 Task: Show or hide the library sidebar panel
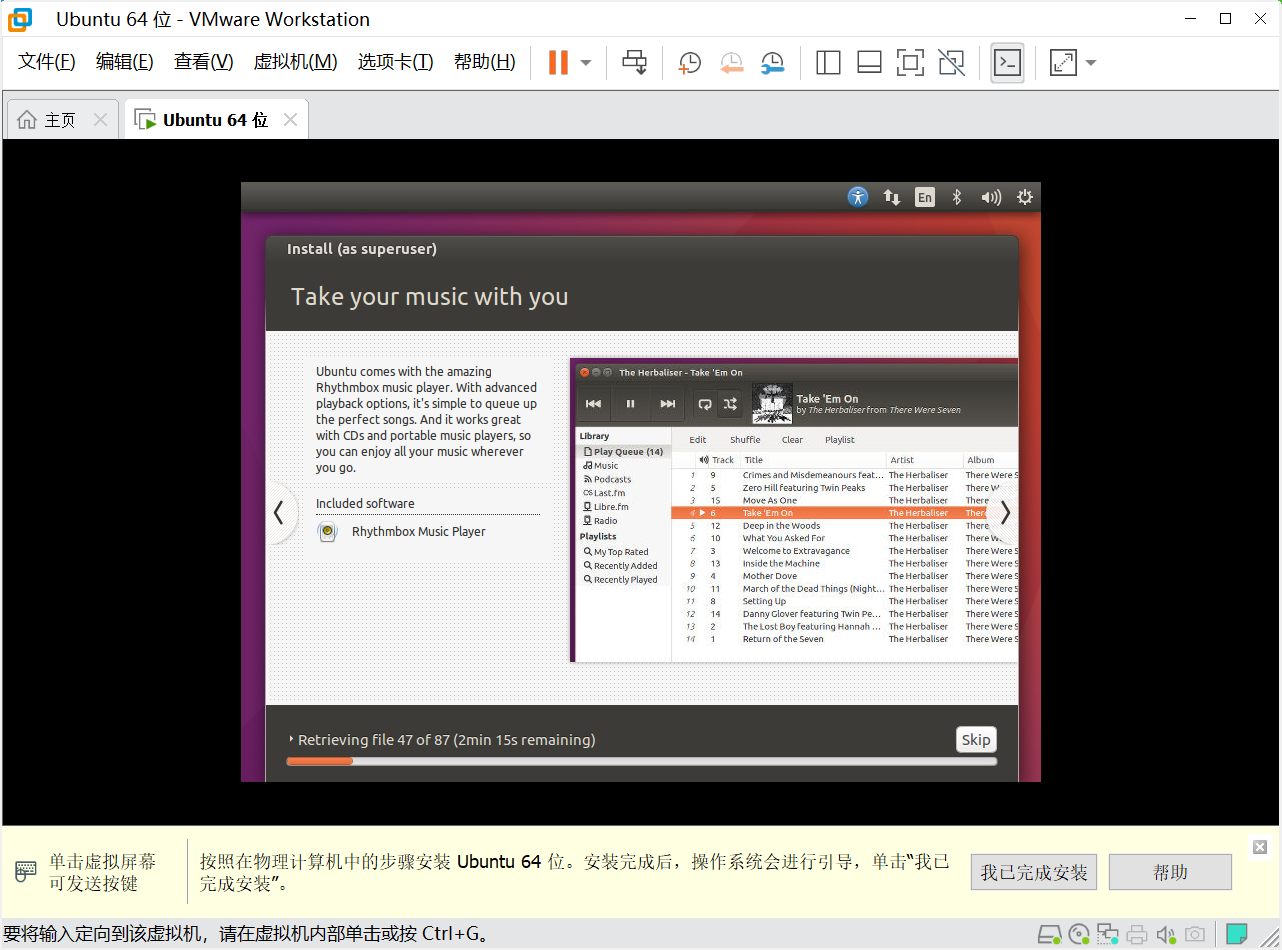[x=828, y=63]
